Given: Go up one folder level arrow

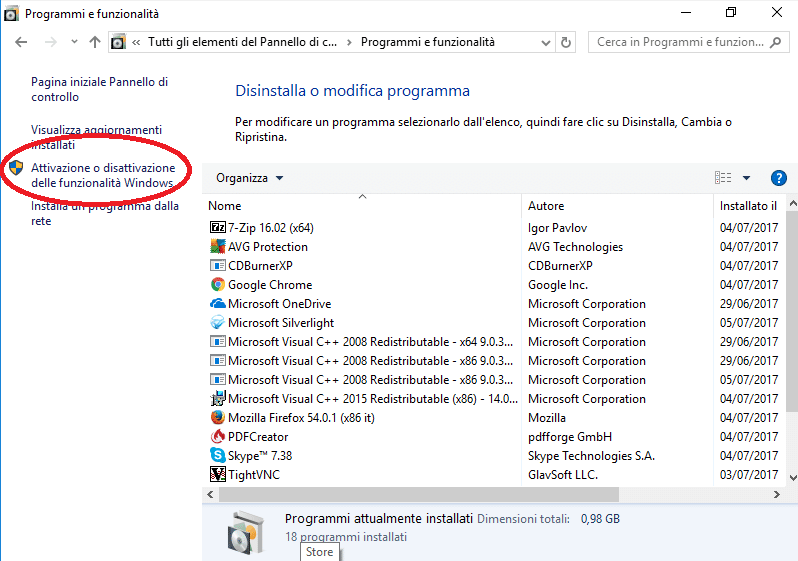Looking at the screenshot, I should click(95, 42).
